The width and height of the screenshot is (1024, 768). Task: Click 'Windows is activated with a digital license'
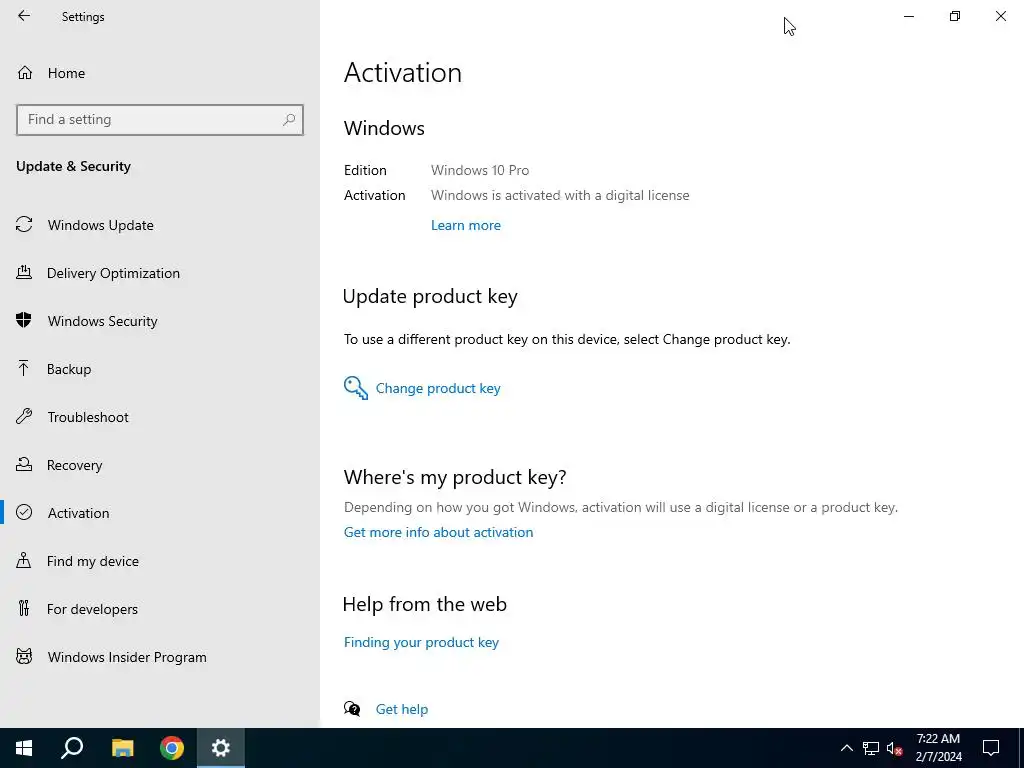560,195
